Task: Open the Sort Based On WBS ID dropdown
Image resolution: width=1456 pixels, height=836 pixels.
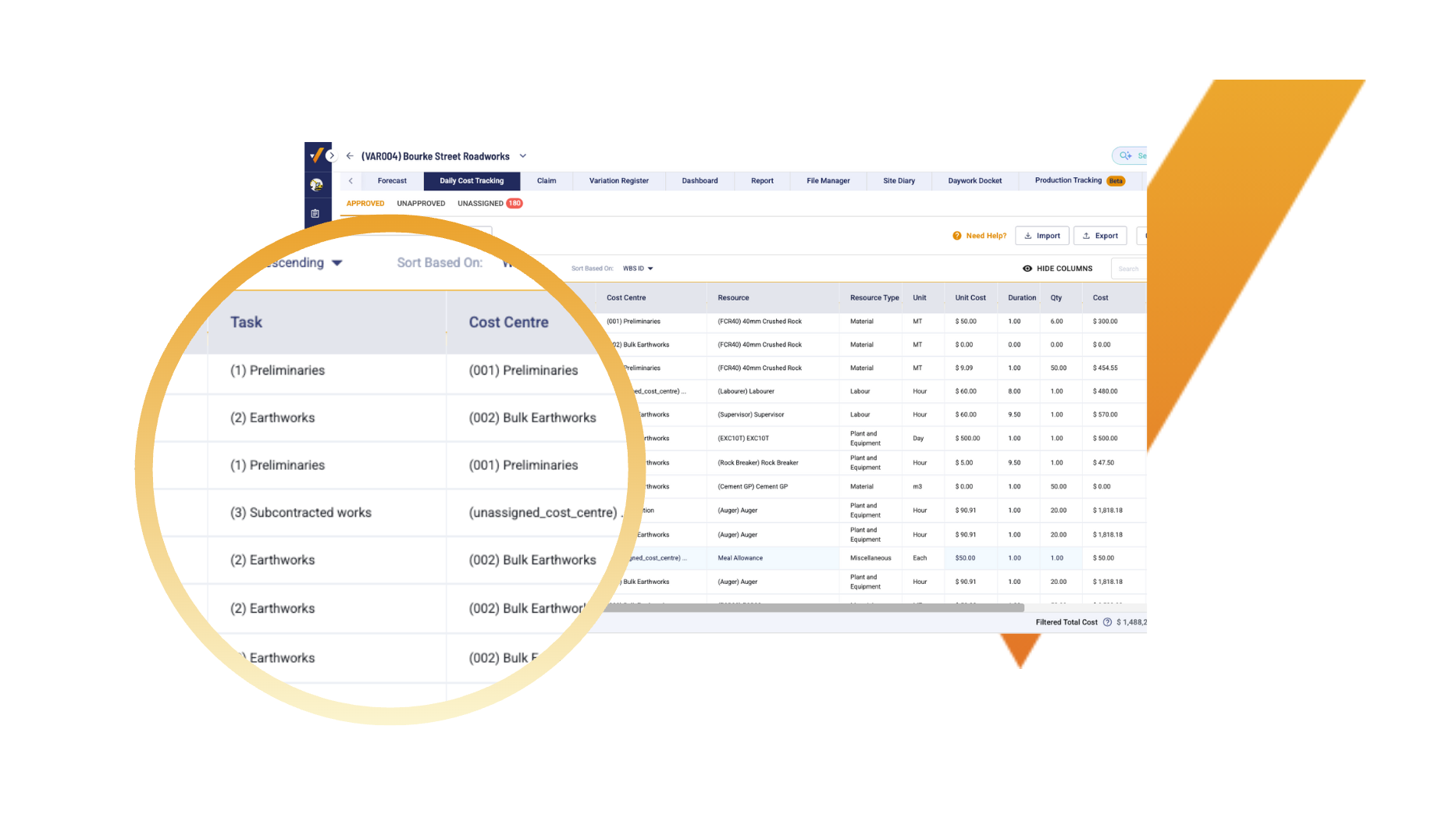Action: (638, 268)
